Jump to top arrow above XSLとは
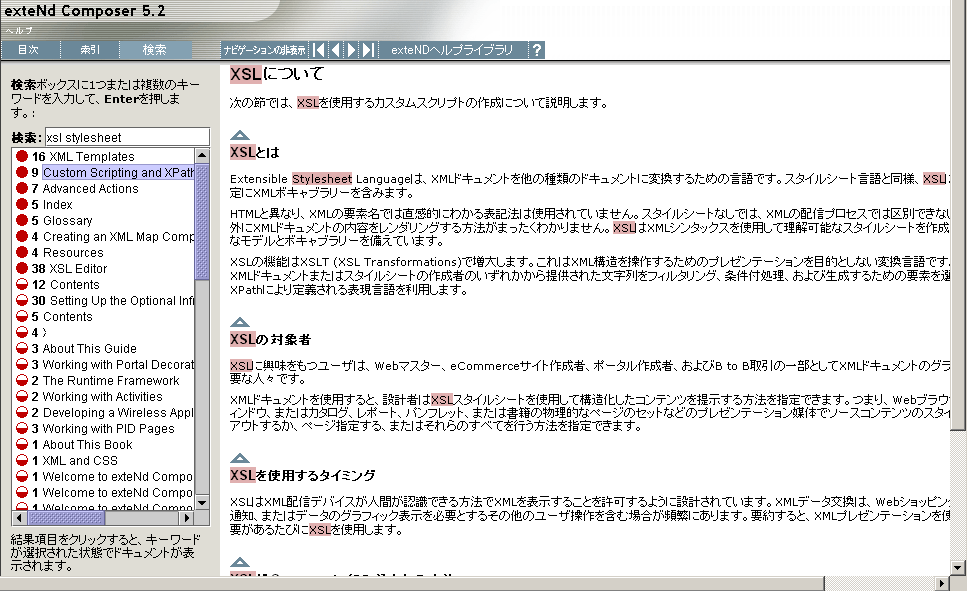The width and height of the screenshot is (969, 591). (240, 135)
